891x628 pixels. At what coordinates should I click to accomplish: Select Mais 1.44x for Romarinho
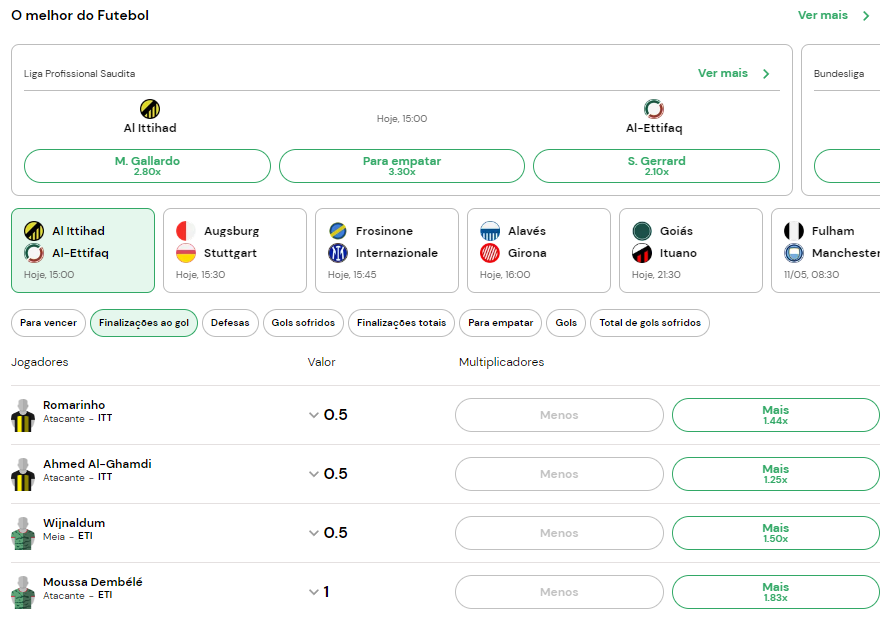pos(775,415)
